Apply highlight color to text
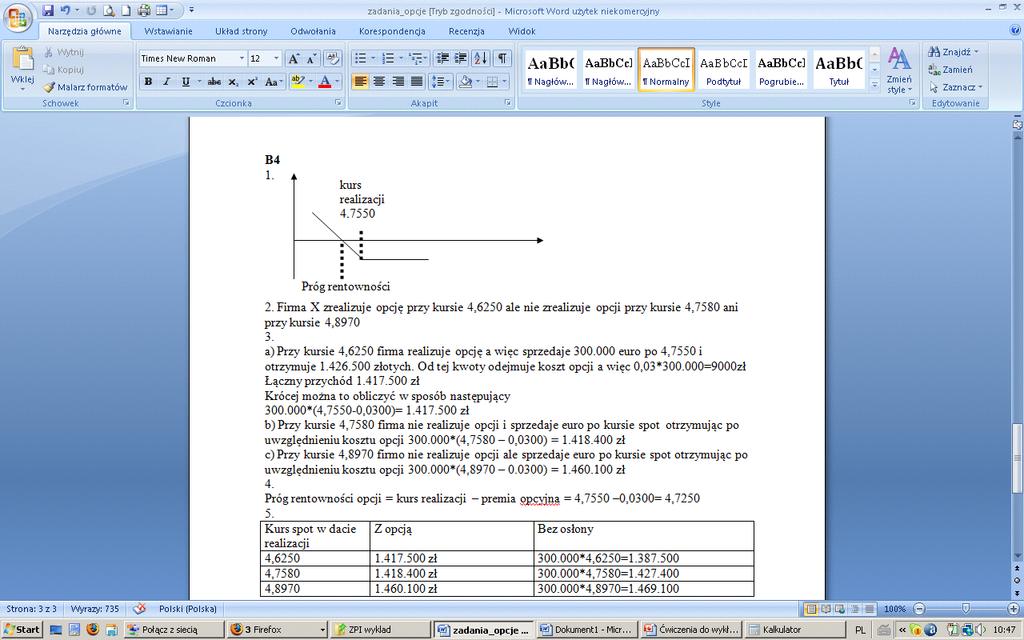The height and width of the screenshot is (640, 1024). tap(298, 82)
